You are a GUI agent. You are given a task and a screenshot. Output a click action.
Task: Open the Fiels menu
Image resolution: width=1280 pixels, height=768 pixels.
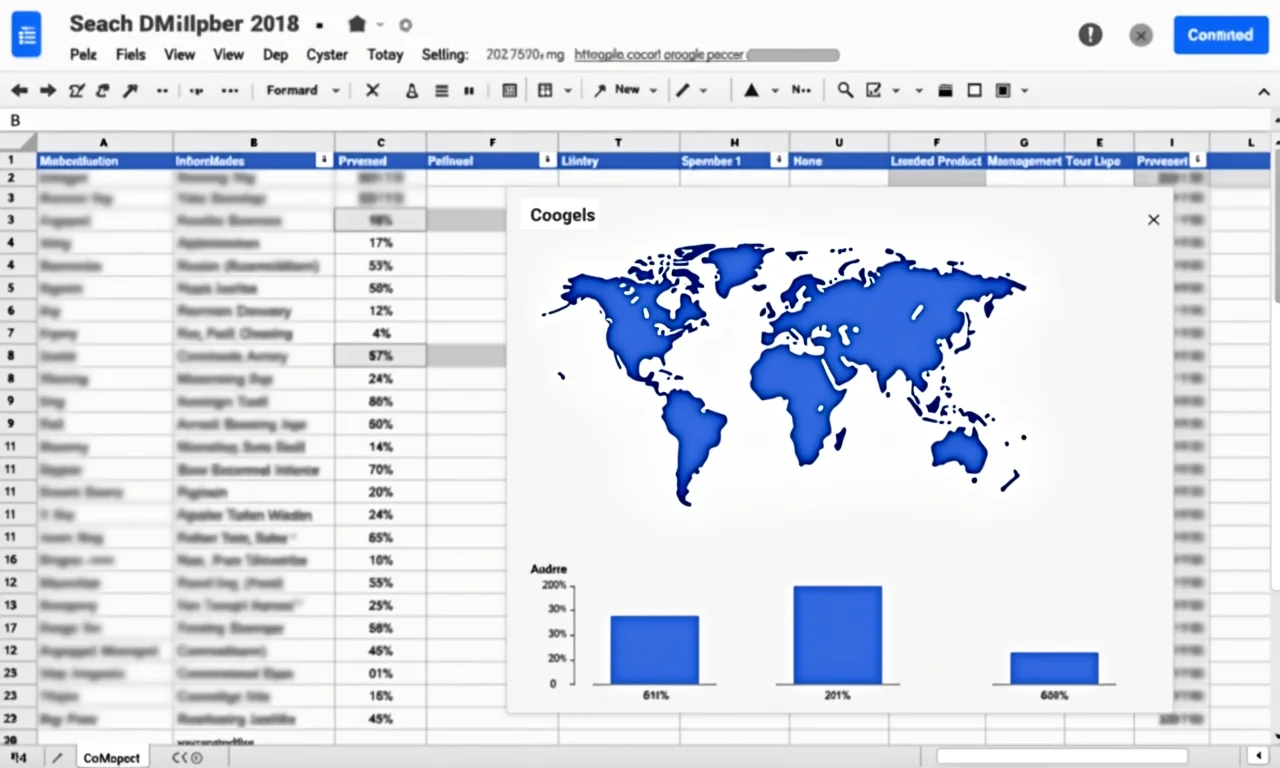tap(130, 55)
